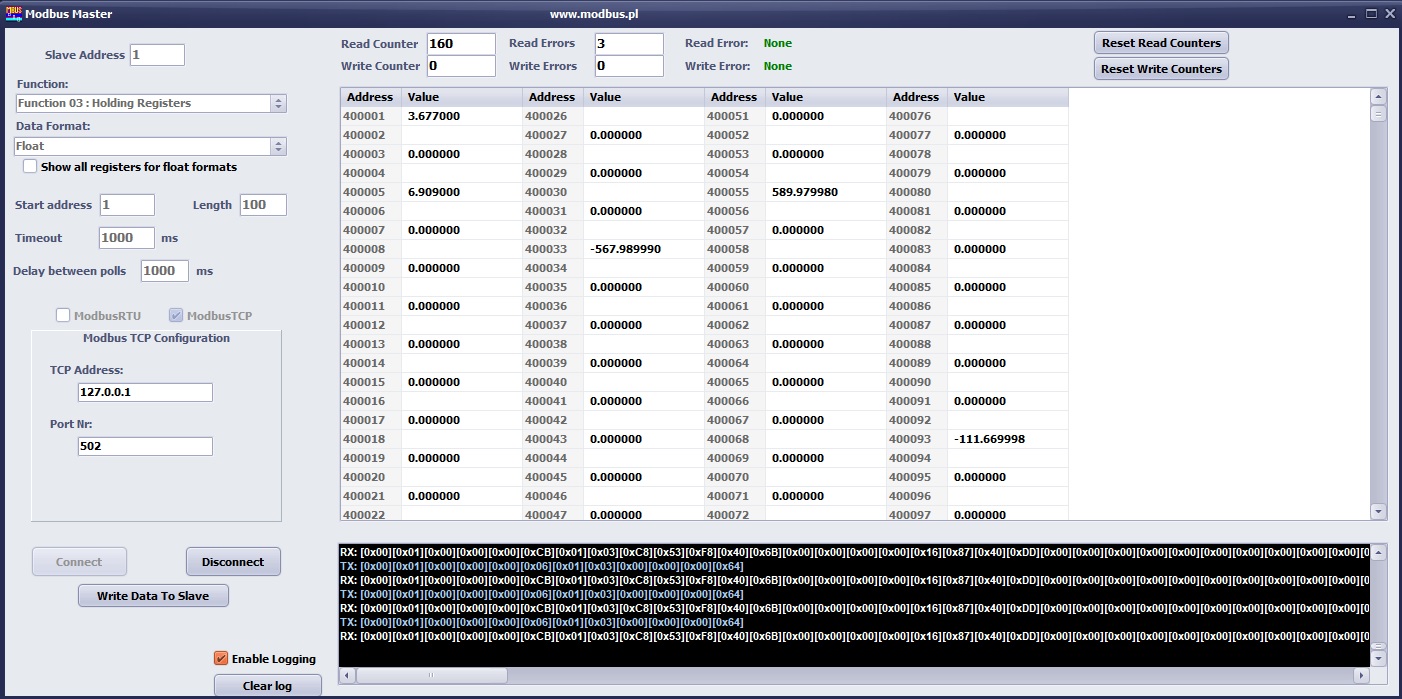Click the Write Error None status
Viewport: 1402px width, 699px height.
[777, 66]
